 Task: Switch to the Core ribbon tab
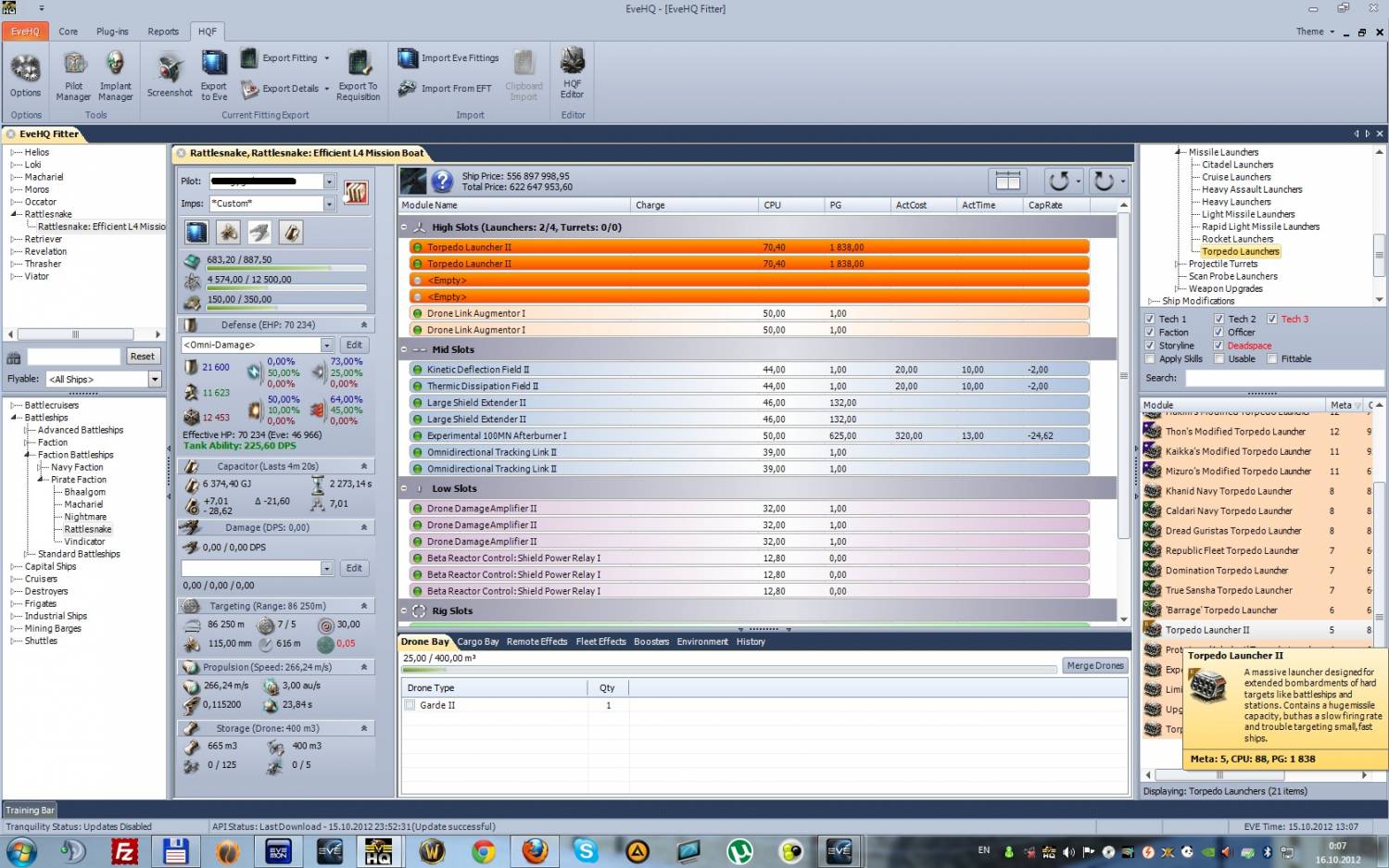point(69,31)
